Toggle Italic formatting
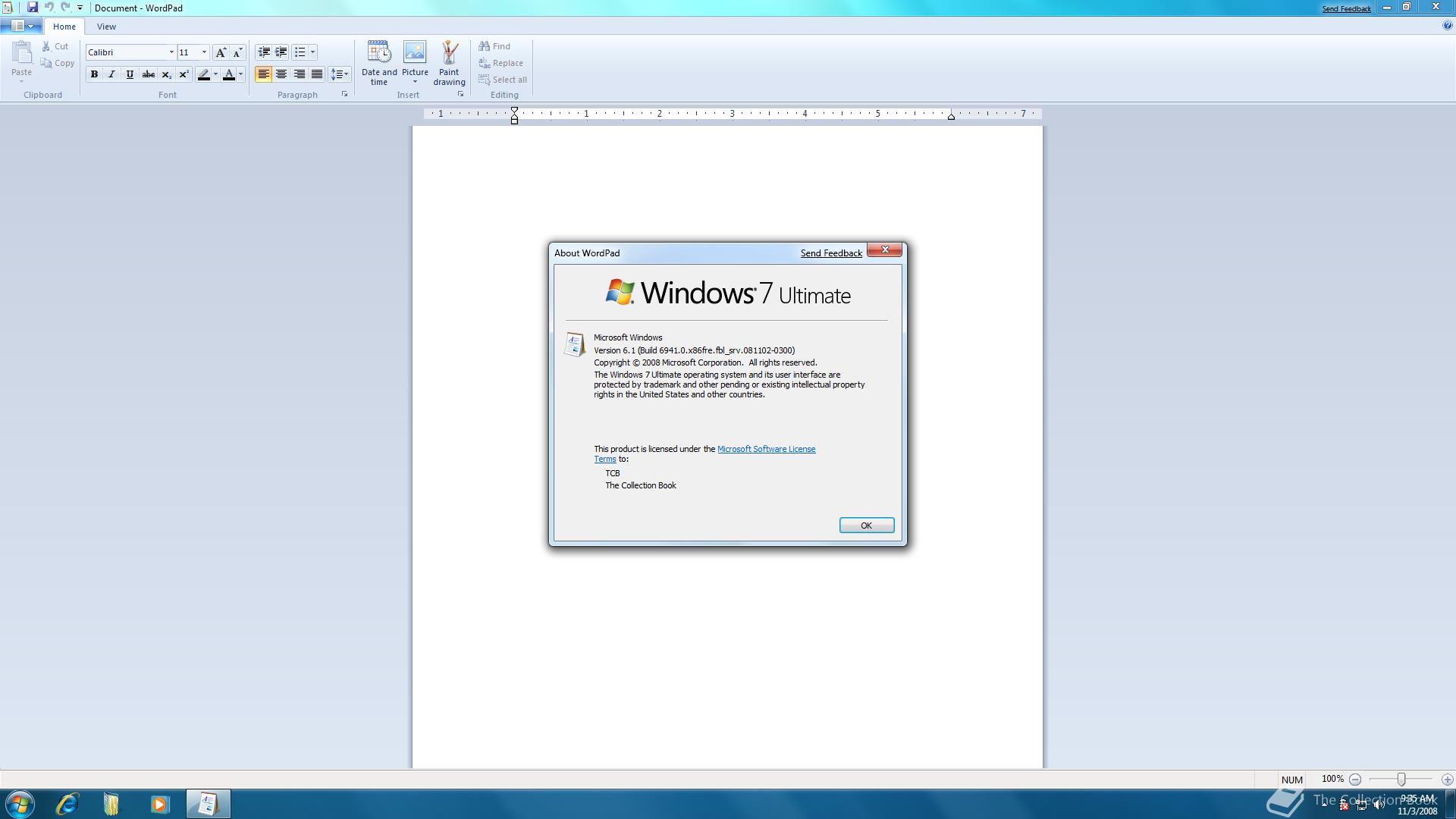This screenshot has width=1456, height=819. click(112, 74)
